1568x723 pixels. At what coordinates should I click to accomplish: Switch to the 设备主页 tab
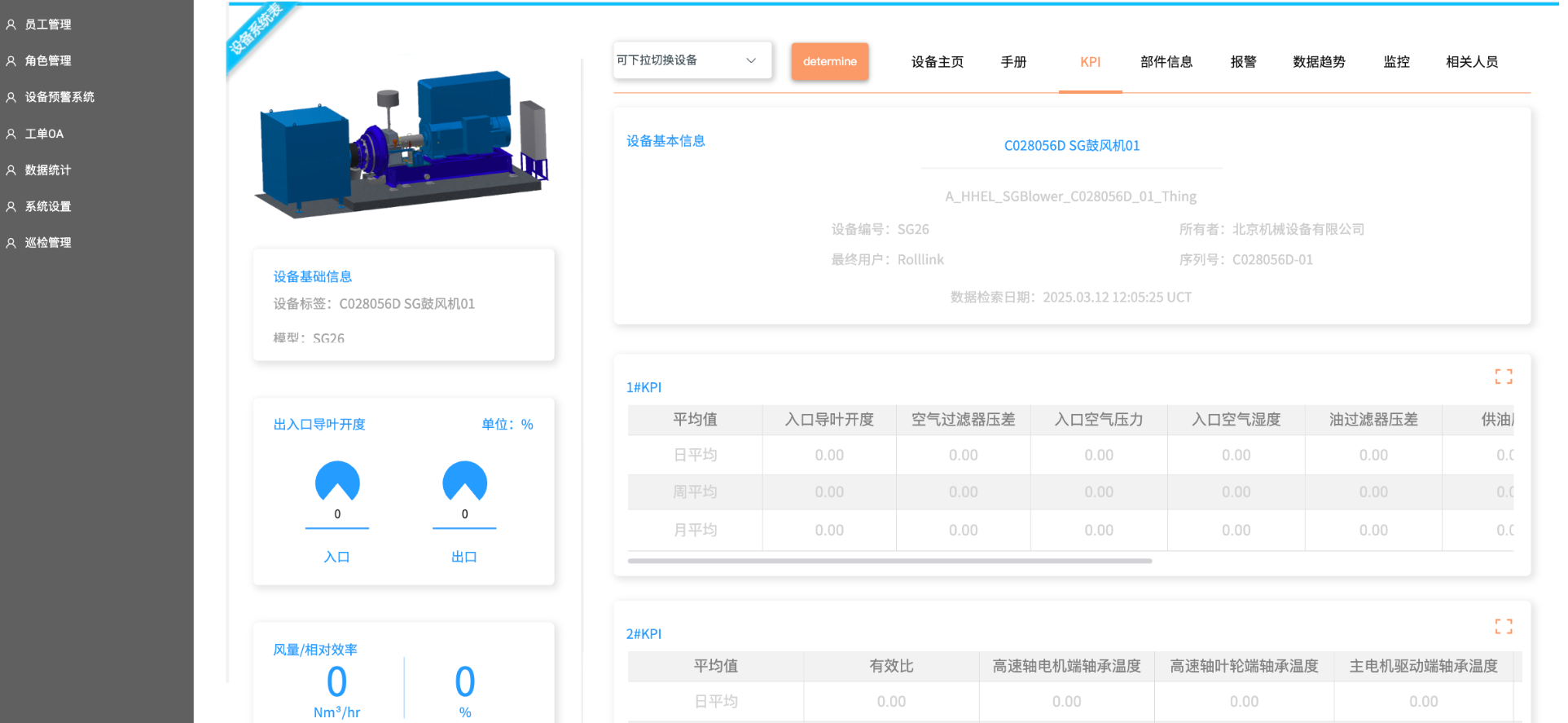coord(937,62)
